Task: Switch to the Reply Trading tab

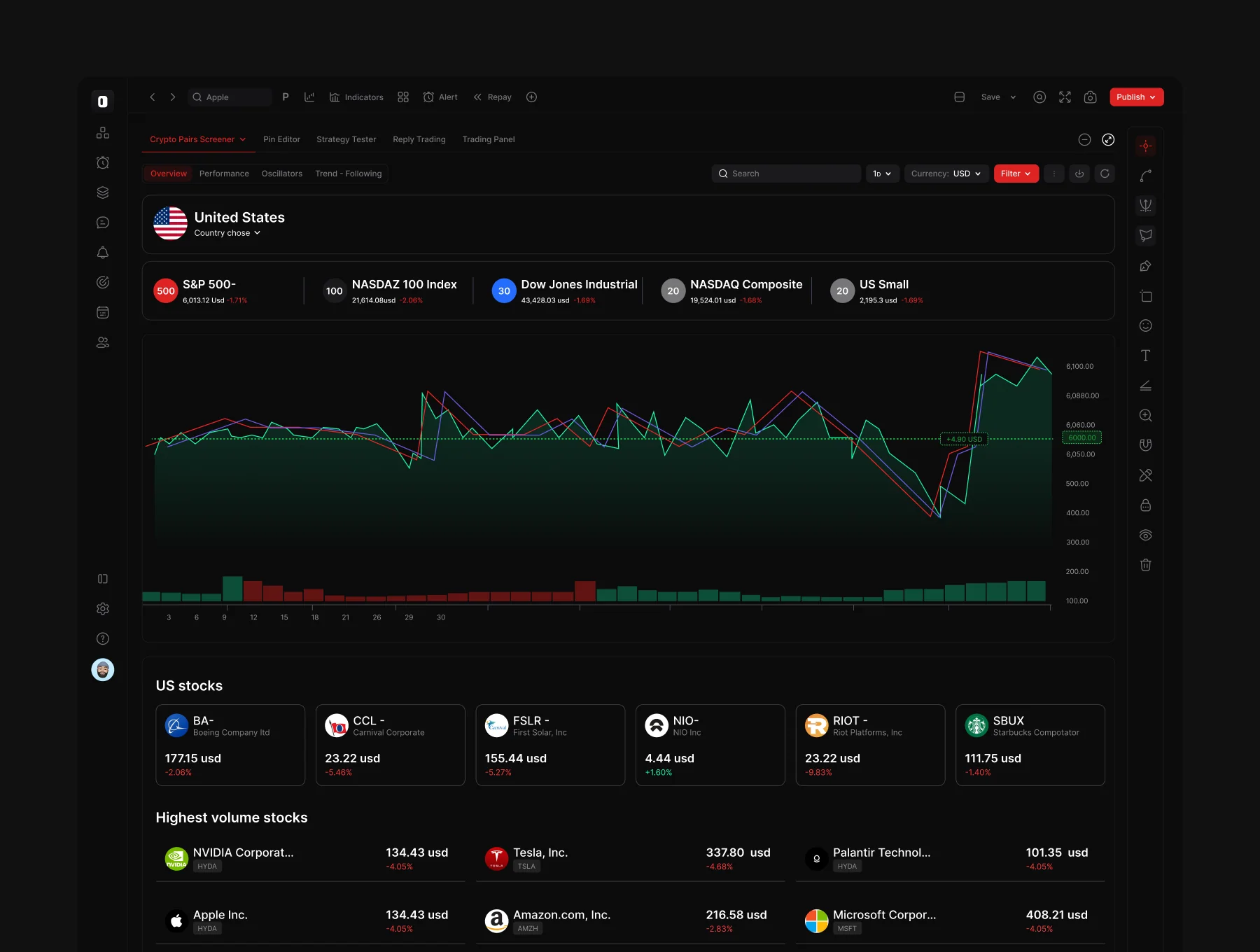Action: tap(419, 139)
